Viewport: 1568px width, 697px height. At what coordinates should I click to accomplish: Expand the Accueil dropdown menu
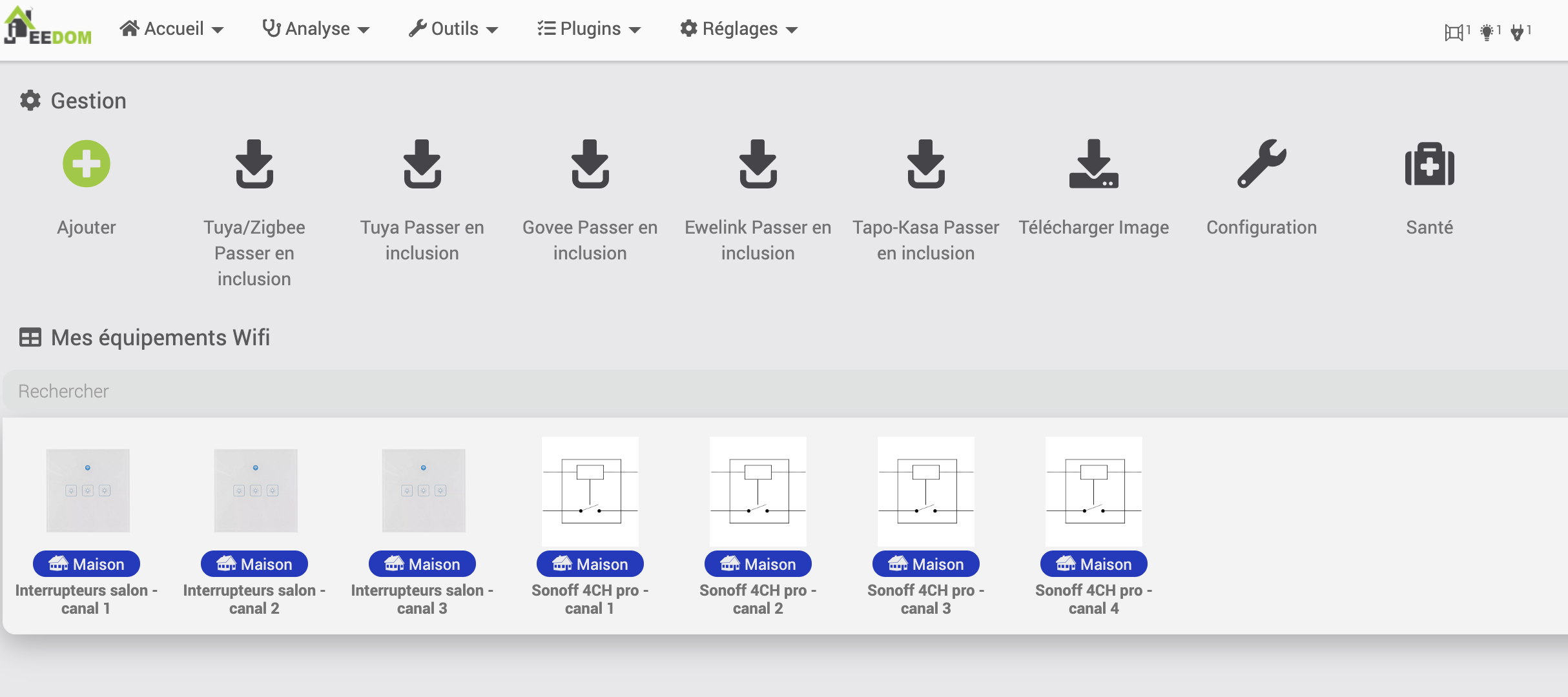tap(172, 29)
